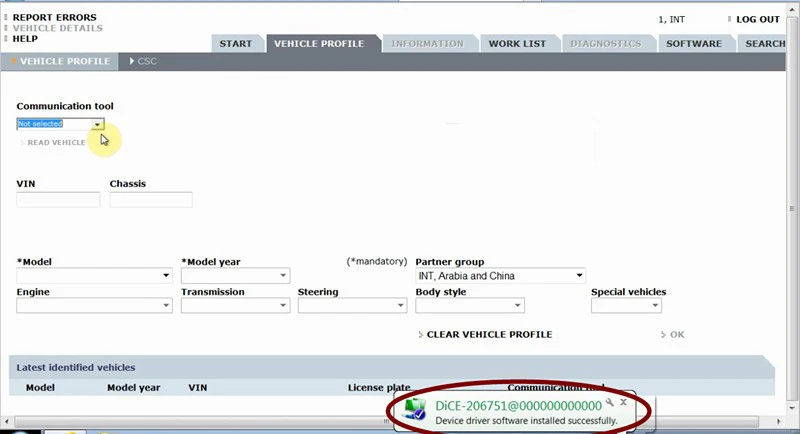Click LOG OUT
The width and height of the screenshot is (800, 434).
point(758,19)
